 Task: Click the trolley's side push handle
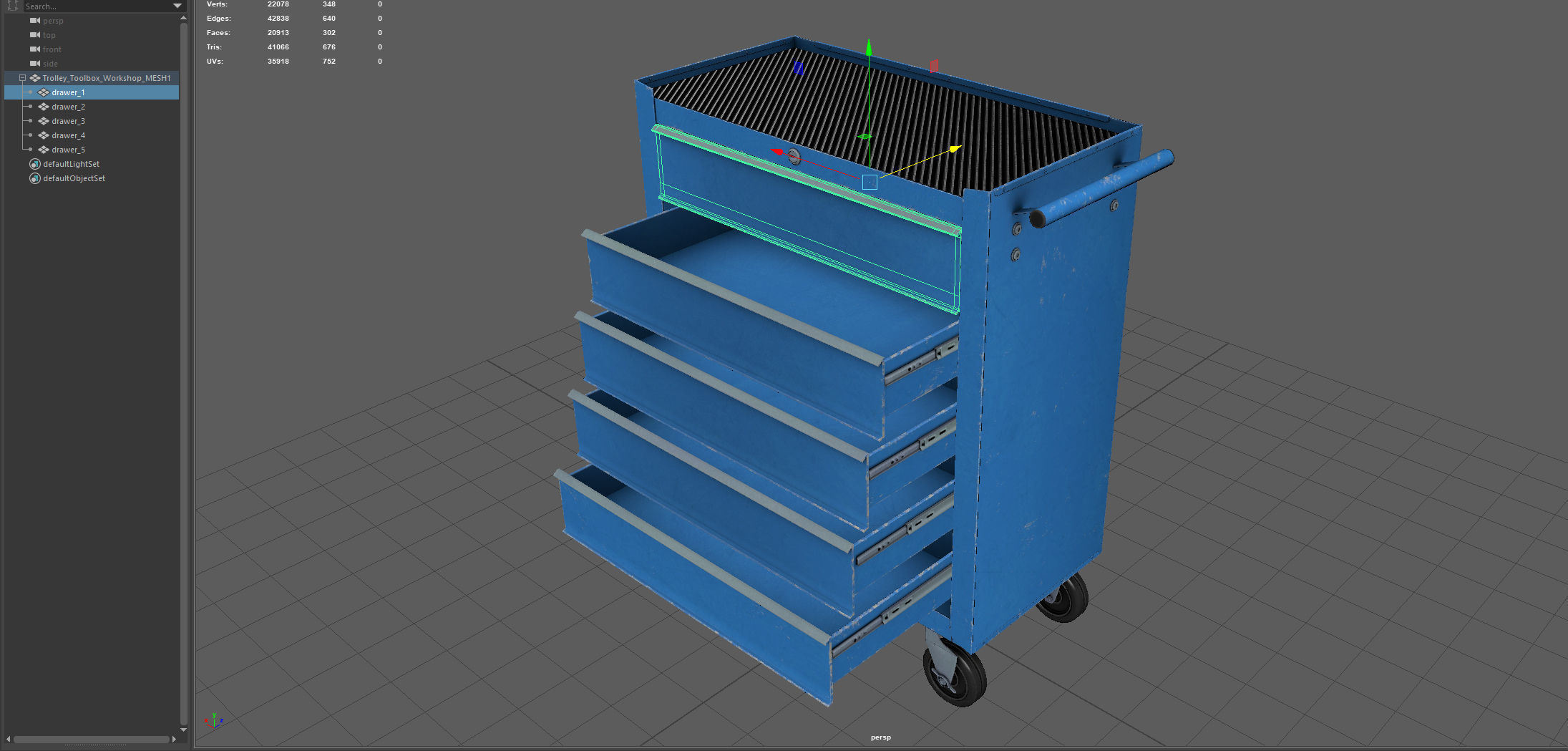[x=1102, y=188]
